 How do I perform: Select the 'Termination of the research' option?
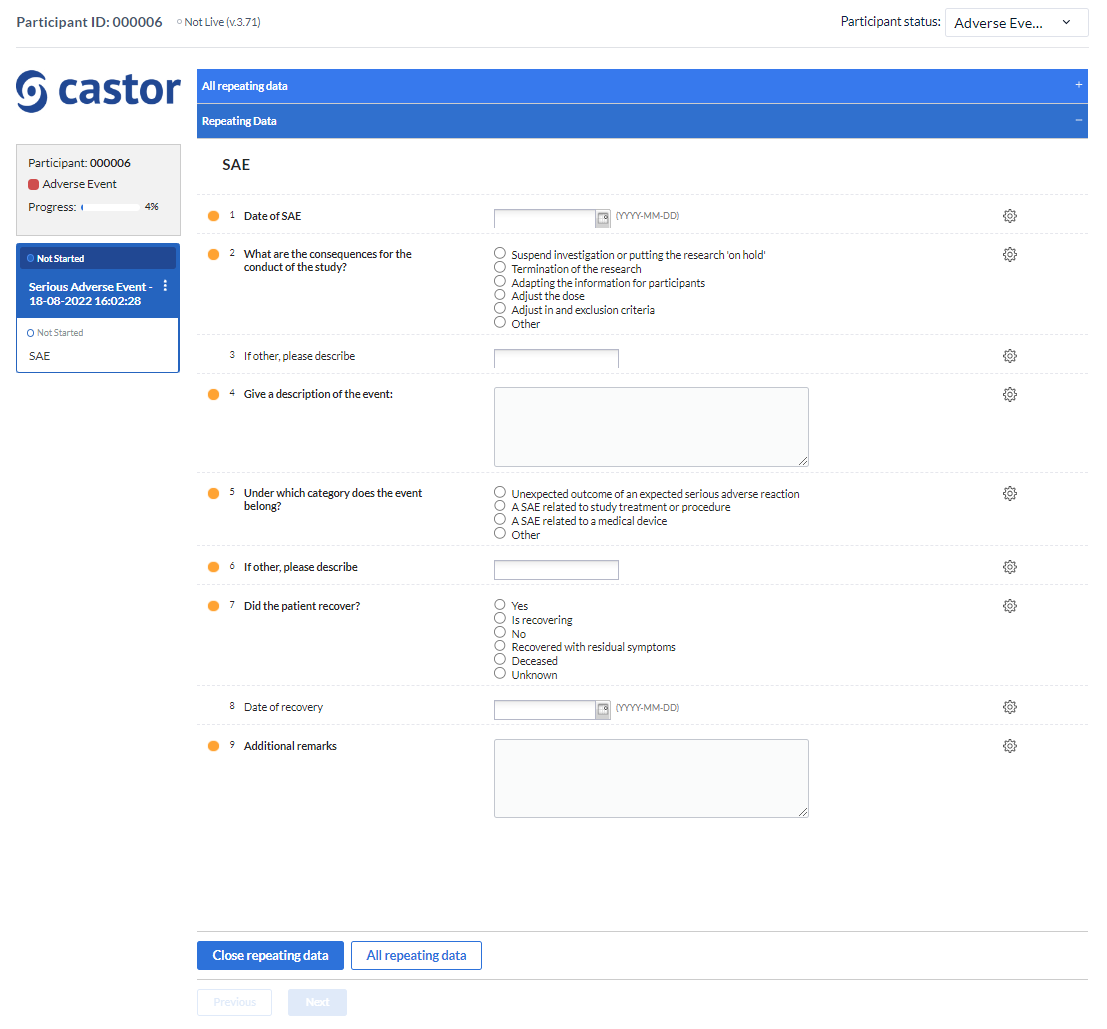point(499,267)
